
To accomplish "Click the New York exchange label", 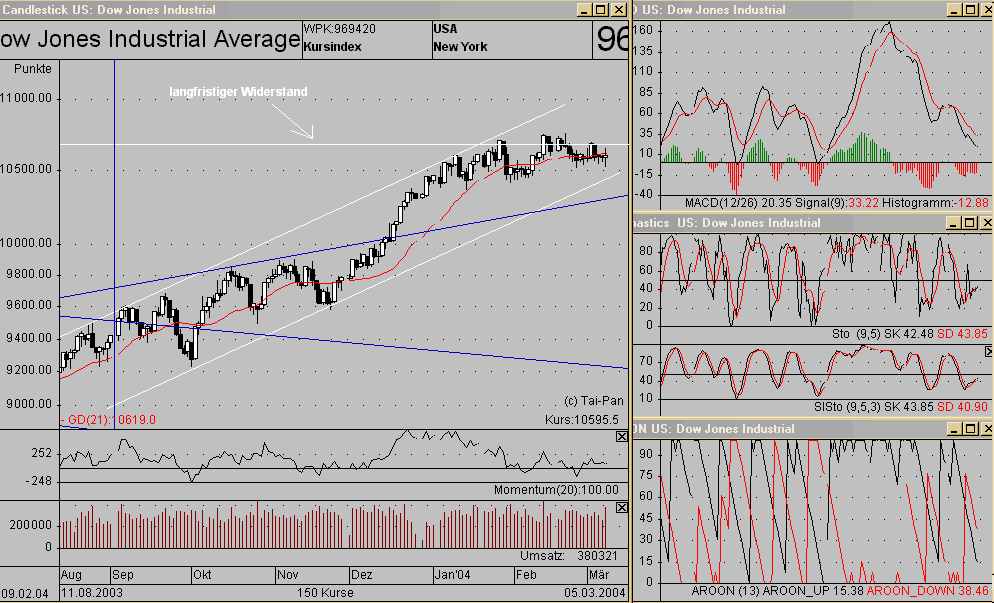I will 461,47.
